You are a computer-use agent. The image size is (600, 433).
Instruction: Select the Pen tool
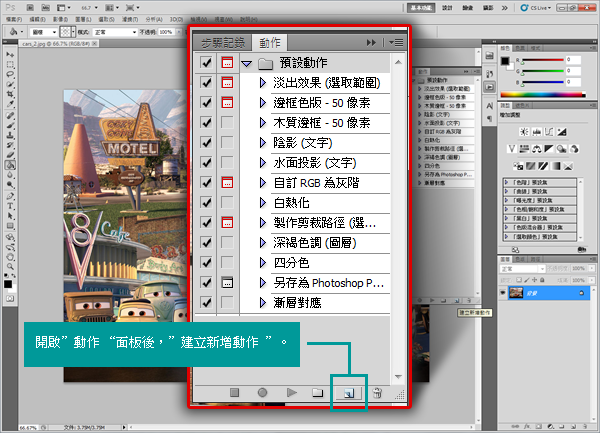[x=10, y=196]
